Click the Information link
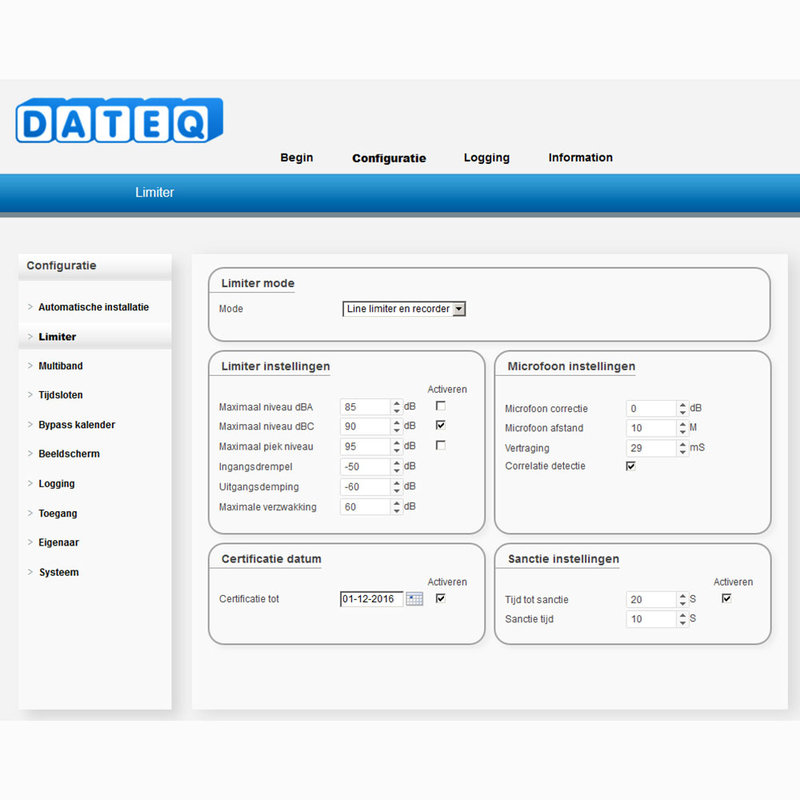 (x=580, y=158)
